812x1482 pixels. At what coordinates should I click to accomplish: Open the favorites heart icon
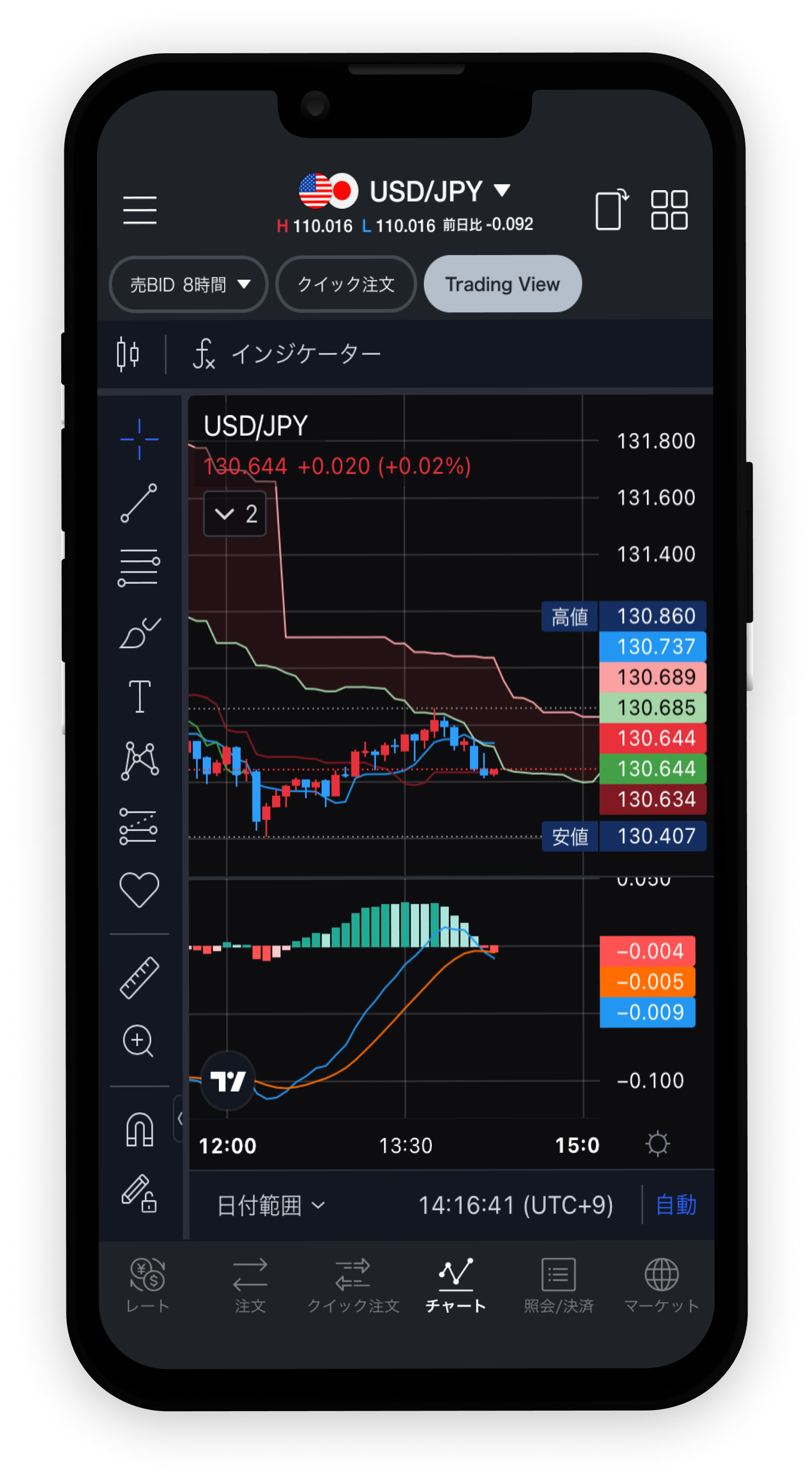pos(139,889)
